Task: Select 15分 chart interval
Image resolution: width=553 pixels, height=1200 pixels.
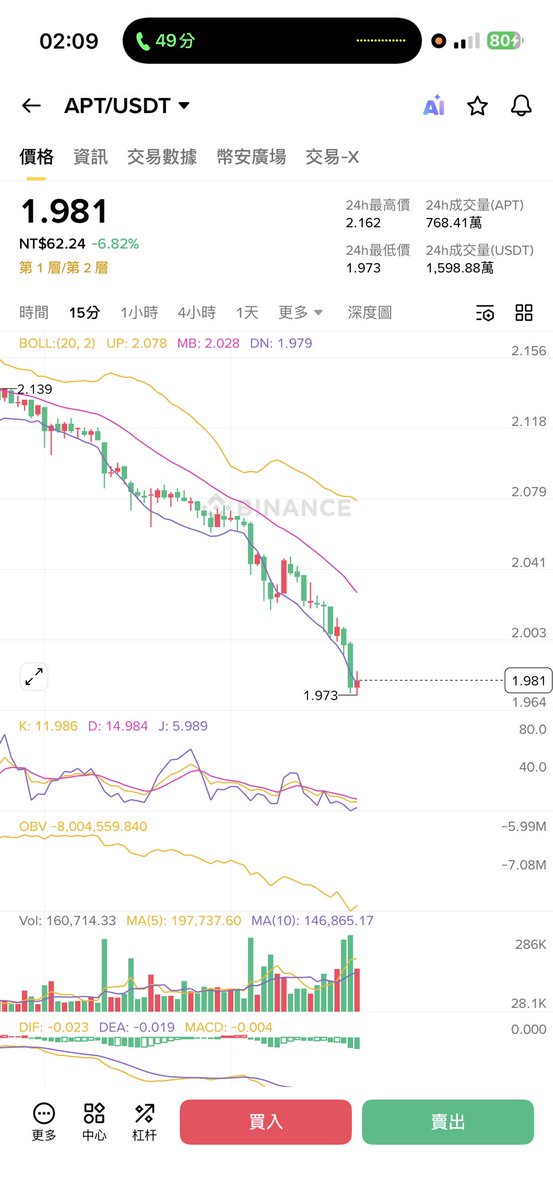Action: [85, 313]
